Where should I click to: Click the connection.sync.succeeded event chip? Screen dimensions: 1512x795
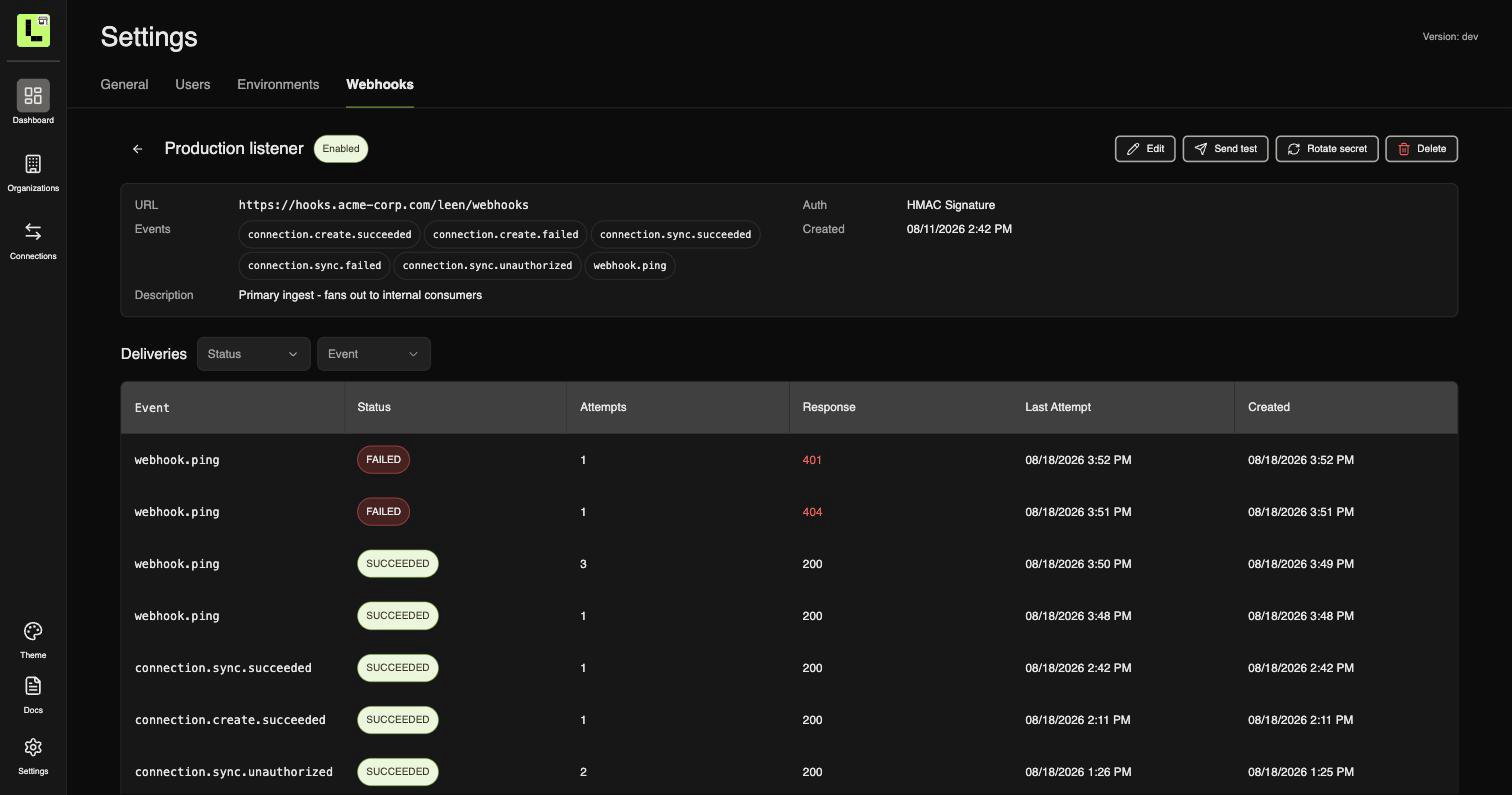pyautogui.click(x=676, y=235)
